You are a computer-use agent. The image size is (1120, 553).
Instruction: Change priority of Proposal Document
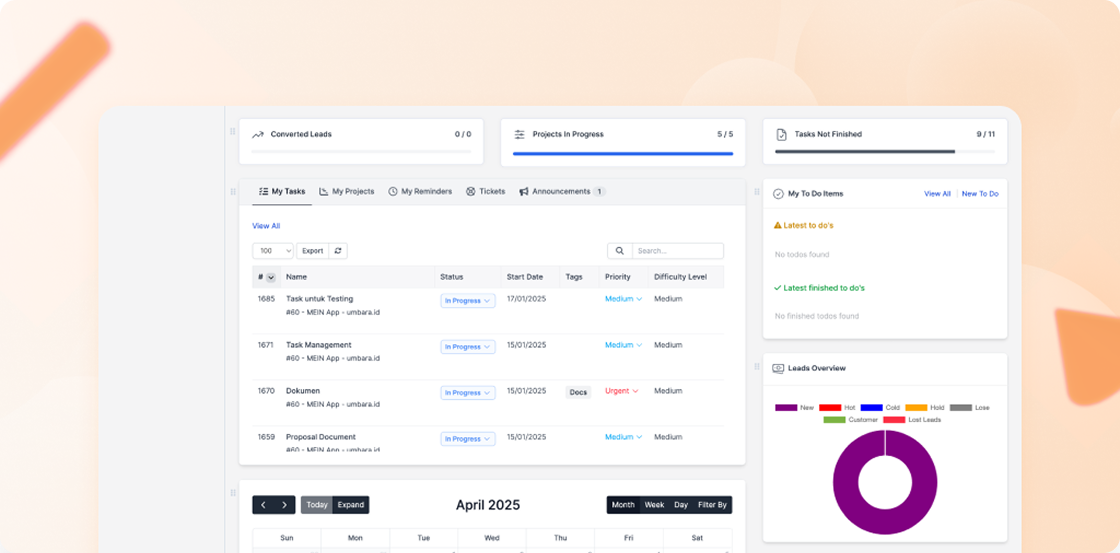click(624, 437)
